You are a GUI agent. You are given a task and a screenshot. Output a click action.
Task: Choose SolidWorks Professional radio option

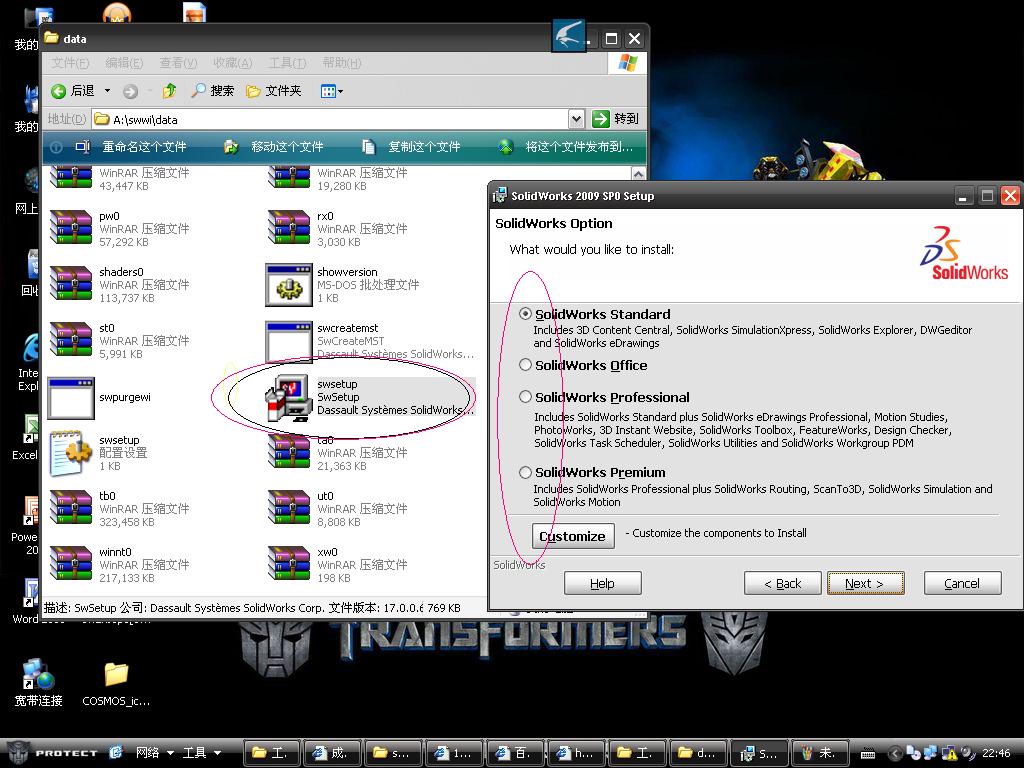525,397
